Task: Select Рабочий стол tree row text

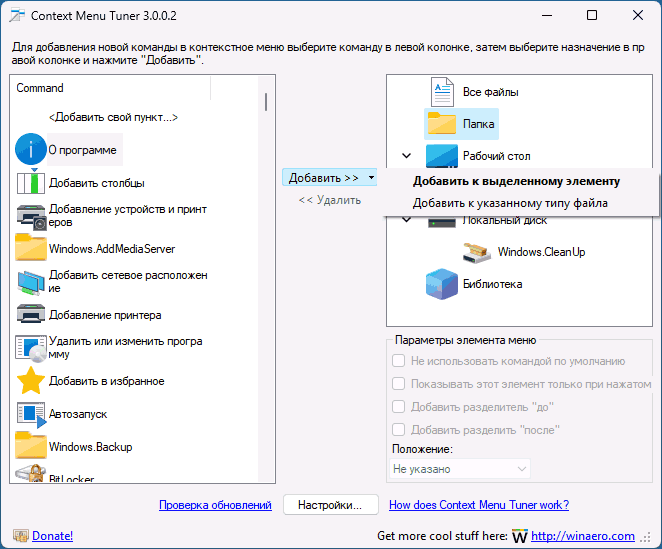Action: click(496, 156)
